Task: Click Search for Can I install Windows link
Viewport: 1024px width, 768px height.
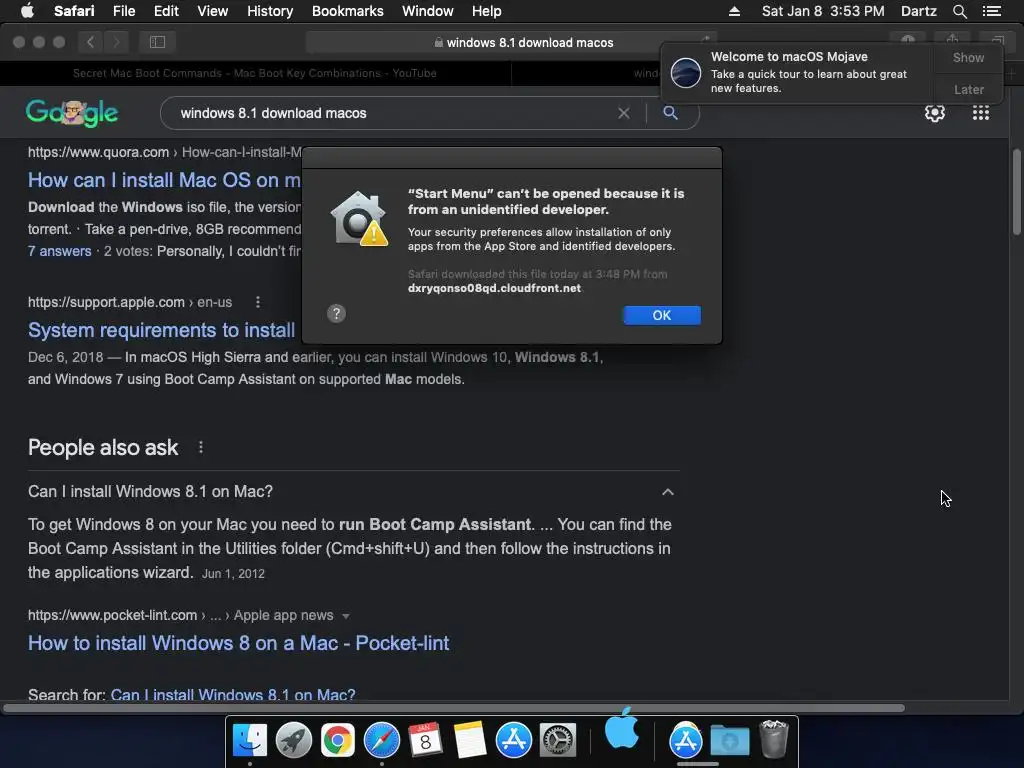Action: [233, 695]
